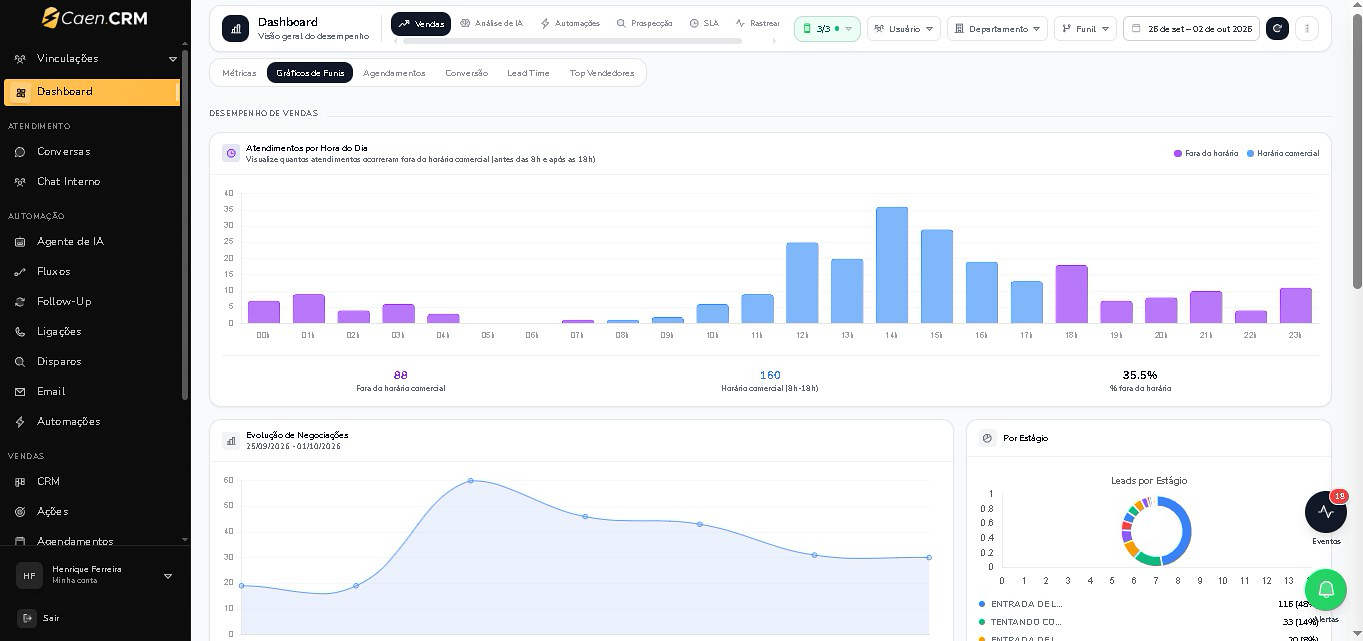Open the Dashboard sidebar item
This screenshot has height=641, width=1363.
point(92,92)
